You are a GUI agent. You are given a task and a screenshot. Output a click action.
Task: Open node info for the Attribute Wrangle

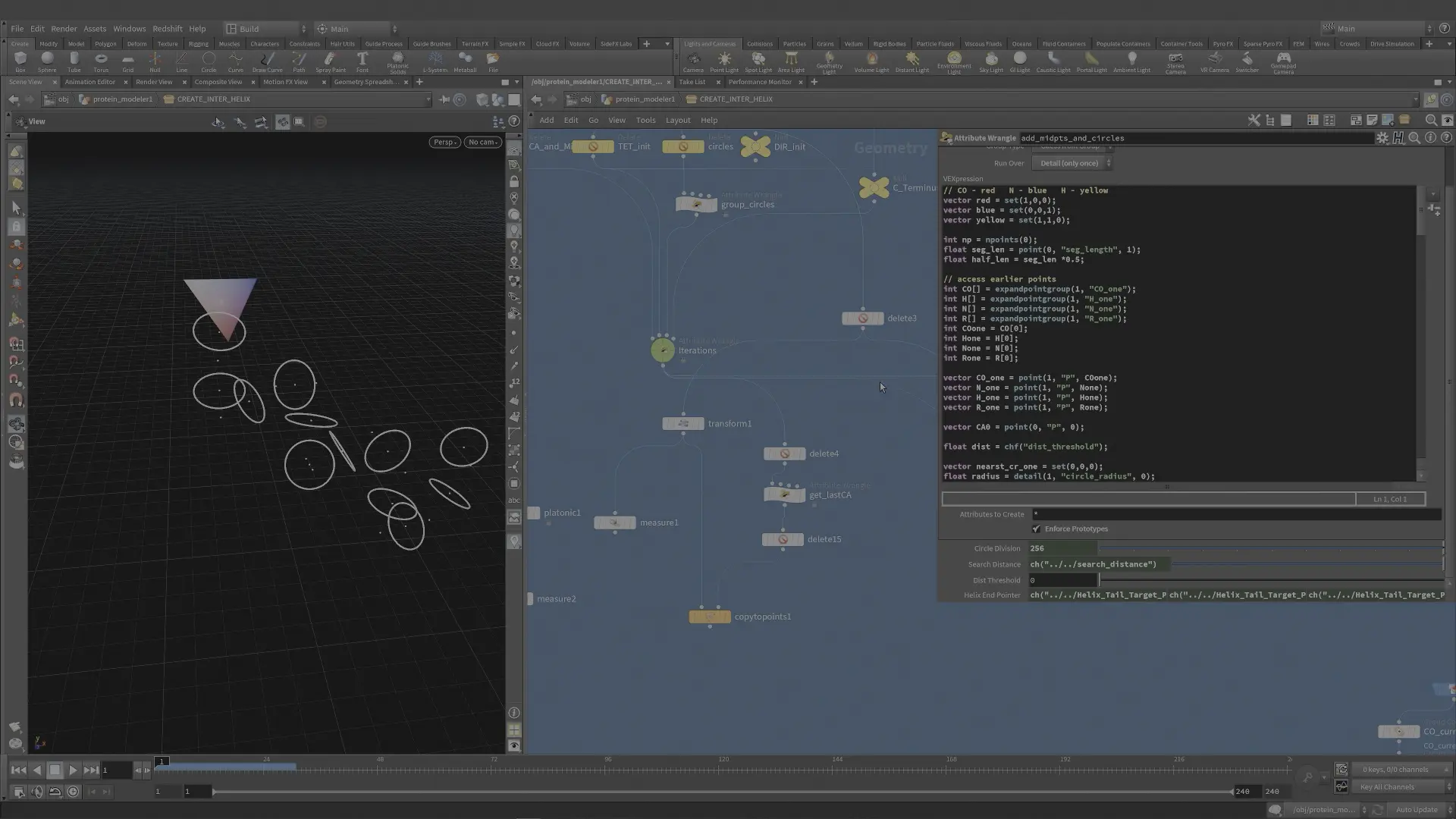pos(1430,138)
